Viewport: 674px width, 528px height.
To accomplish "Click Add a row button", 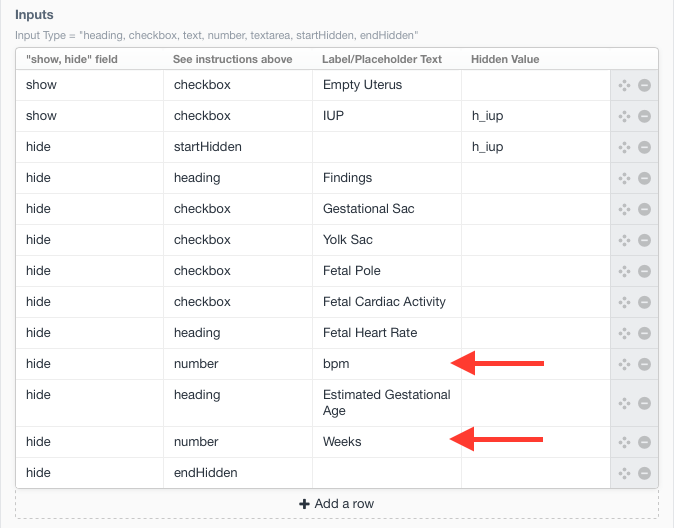I will point(337,503).
